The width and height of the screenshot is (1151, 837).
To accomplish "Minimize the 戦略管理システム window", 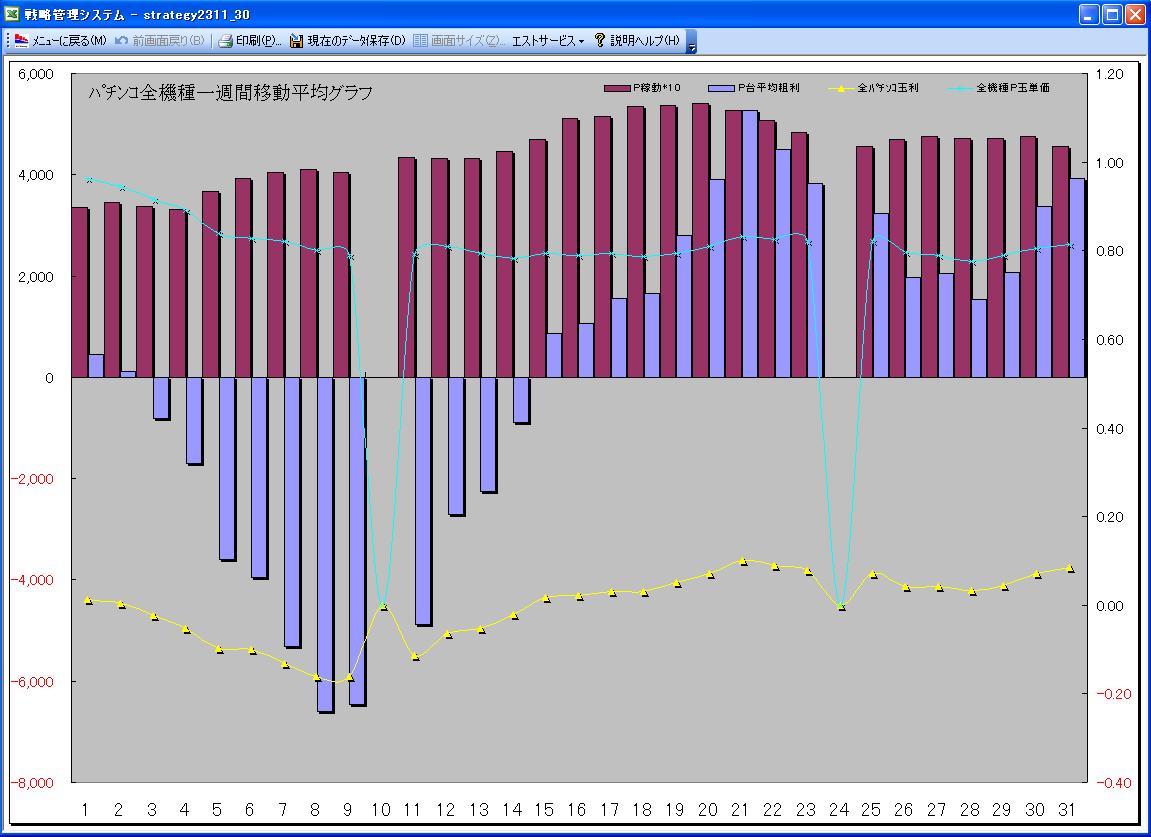I will (x=1089, y=14).
